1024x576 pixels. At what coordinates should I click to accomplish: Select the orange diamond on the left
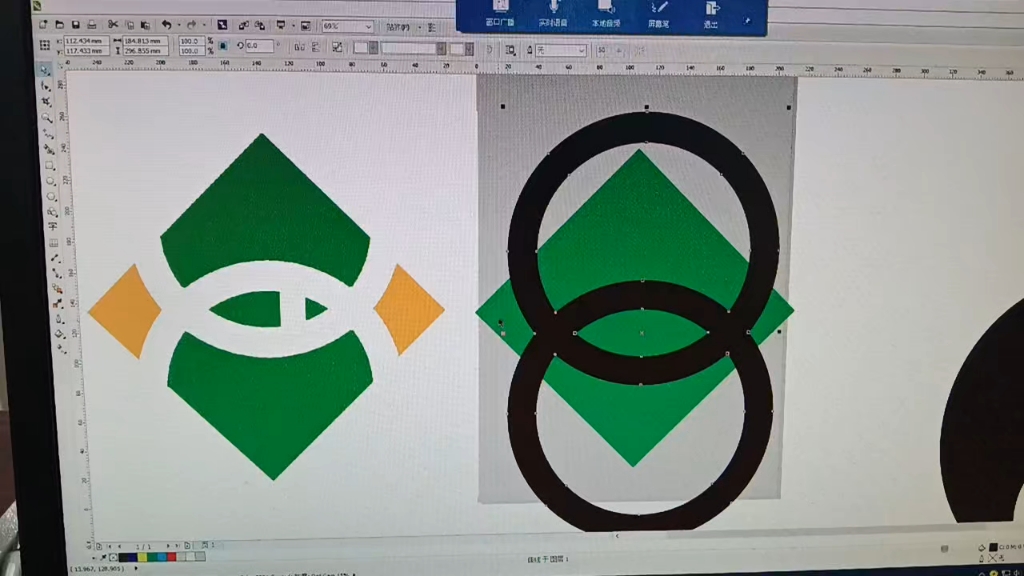(125, 312)
